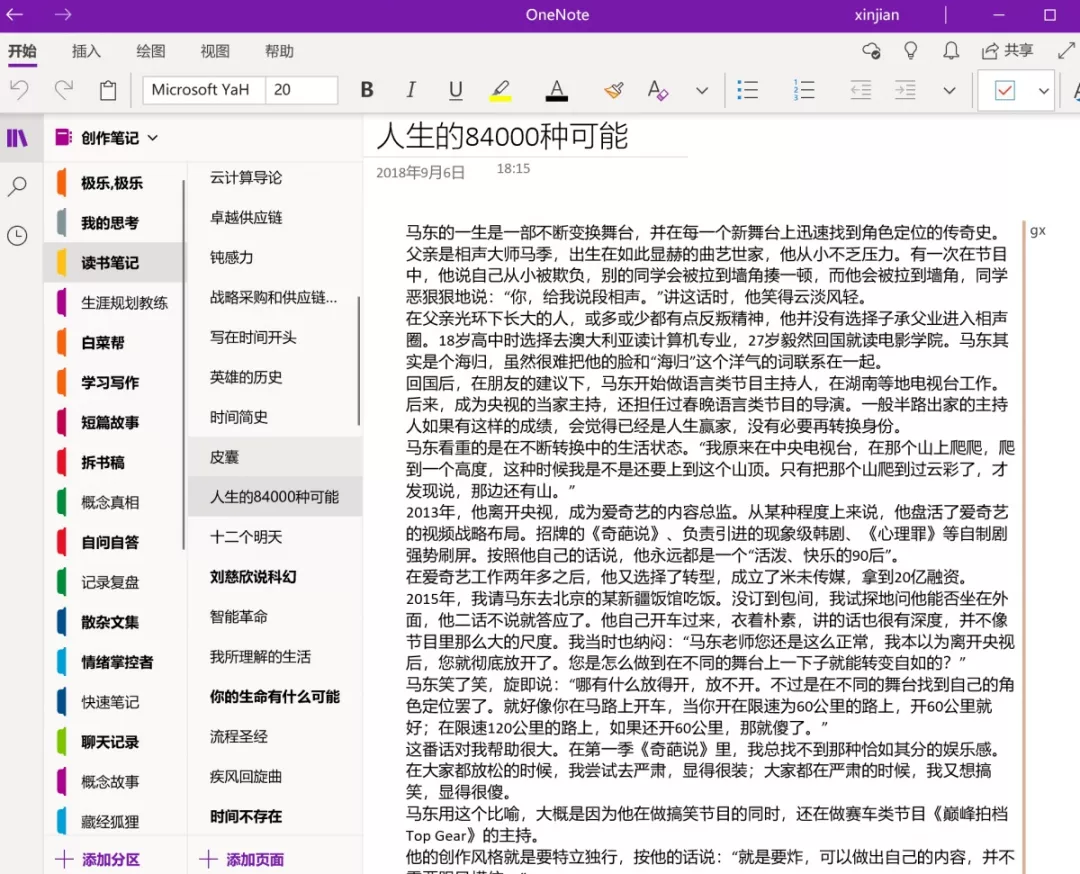Toggle bold formatting

point(367,90)
